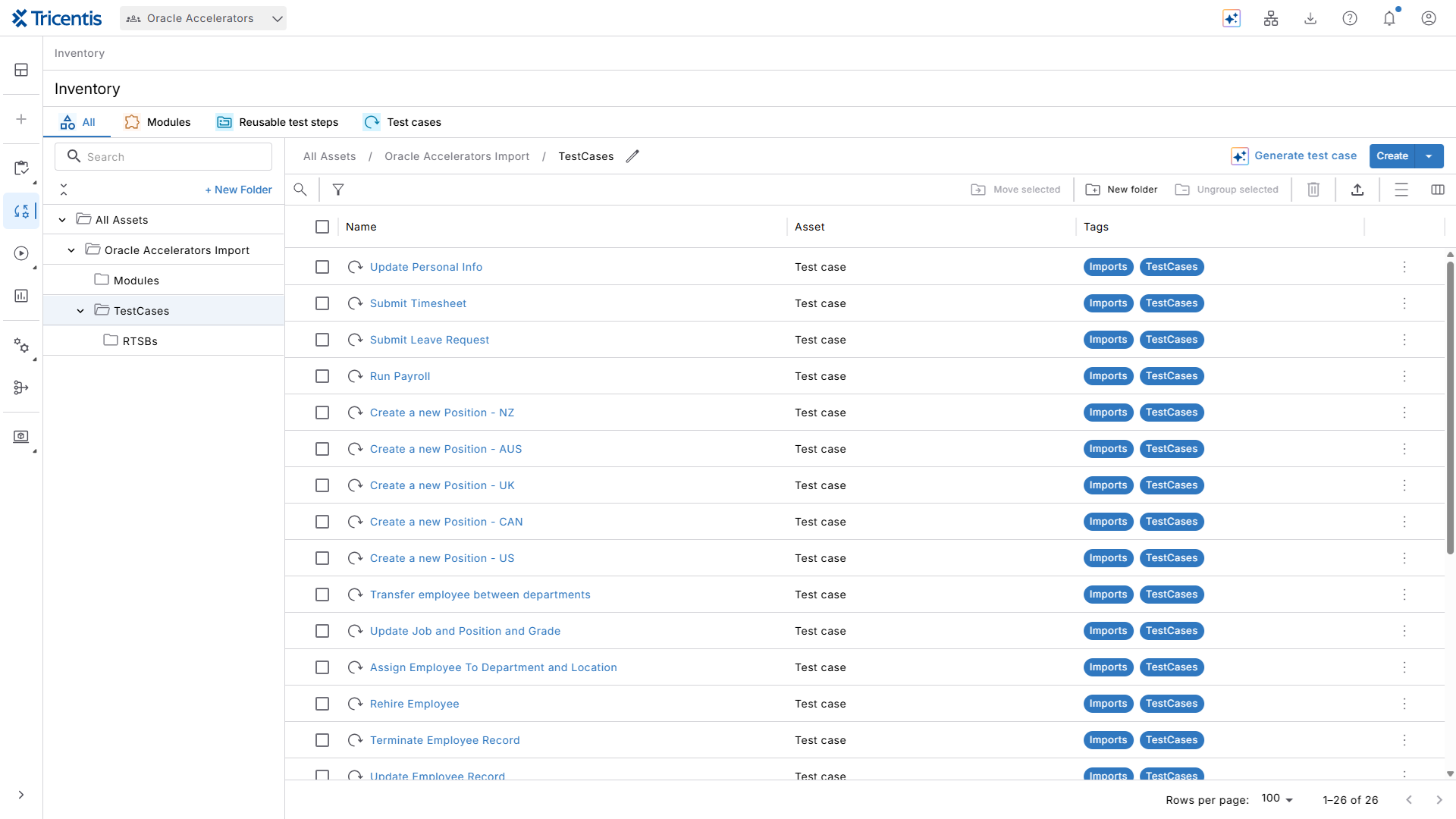1456x819 pixels.
Task: Open the dashboard icon in left sidebar
Action: coord(21,70)
